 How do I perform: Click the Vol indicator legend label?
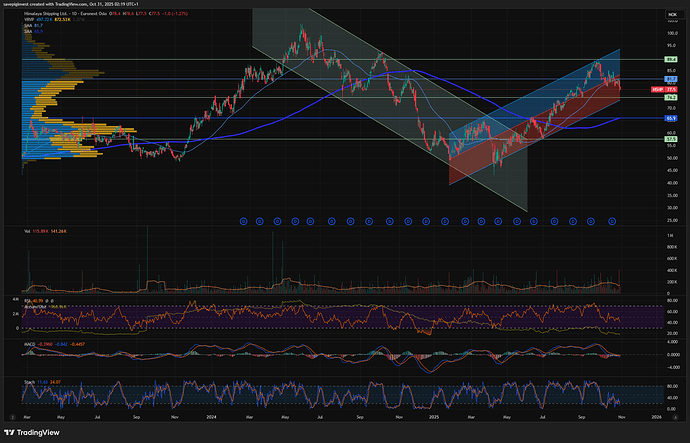[27, 232]
